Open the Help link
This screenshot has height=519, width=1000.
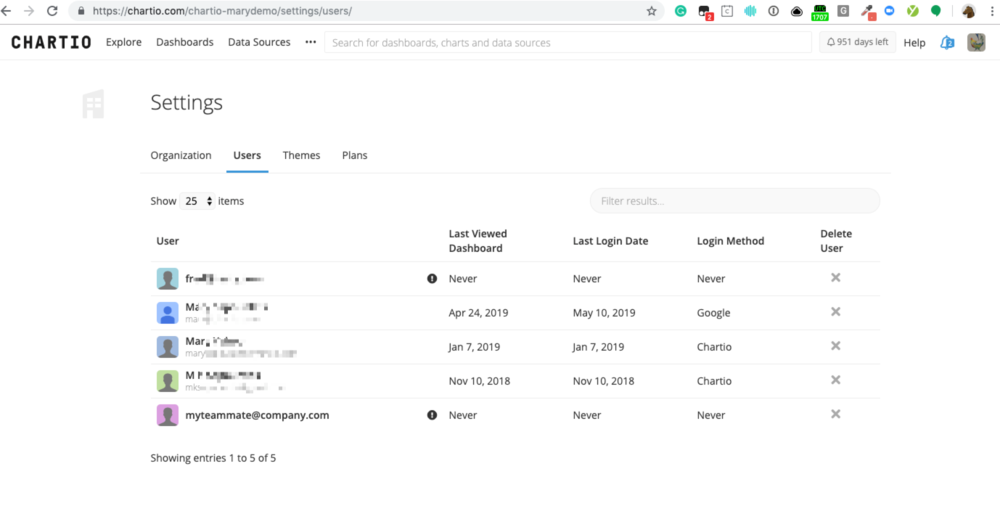point(915,43)
